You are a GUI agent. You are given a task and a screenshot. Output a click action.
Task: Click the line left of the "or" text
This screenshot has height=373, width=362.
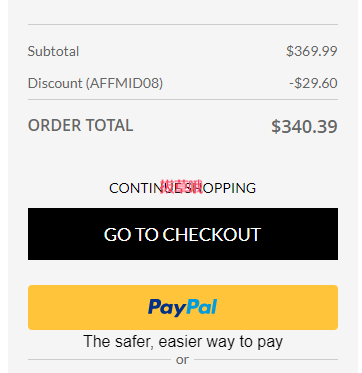(x=99, y=360)
